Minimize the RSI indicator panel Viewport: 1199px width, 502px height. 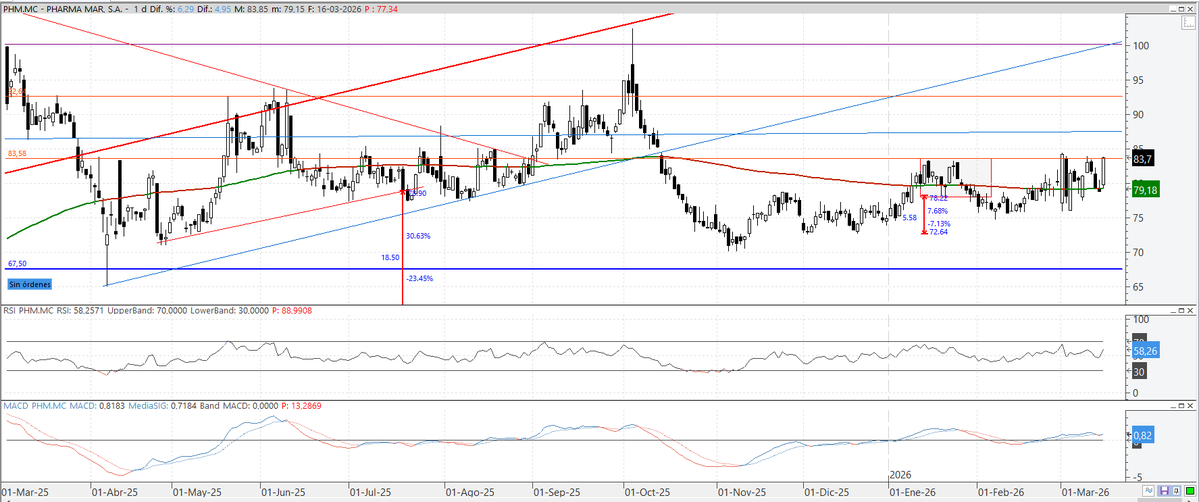(x=1173, y=310)
